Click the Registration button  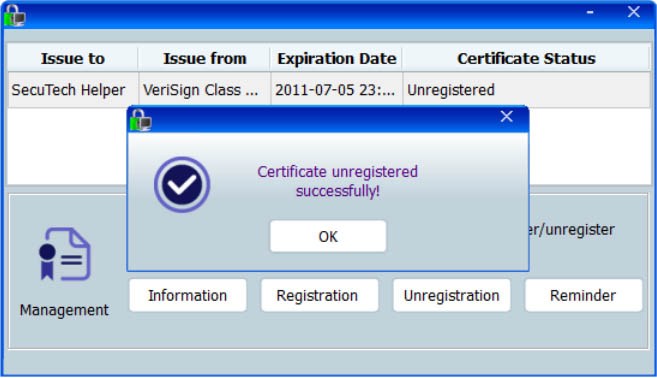coord(319,295)
